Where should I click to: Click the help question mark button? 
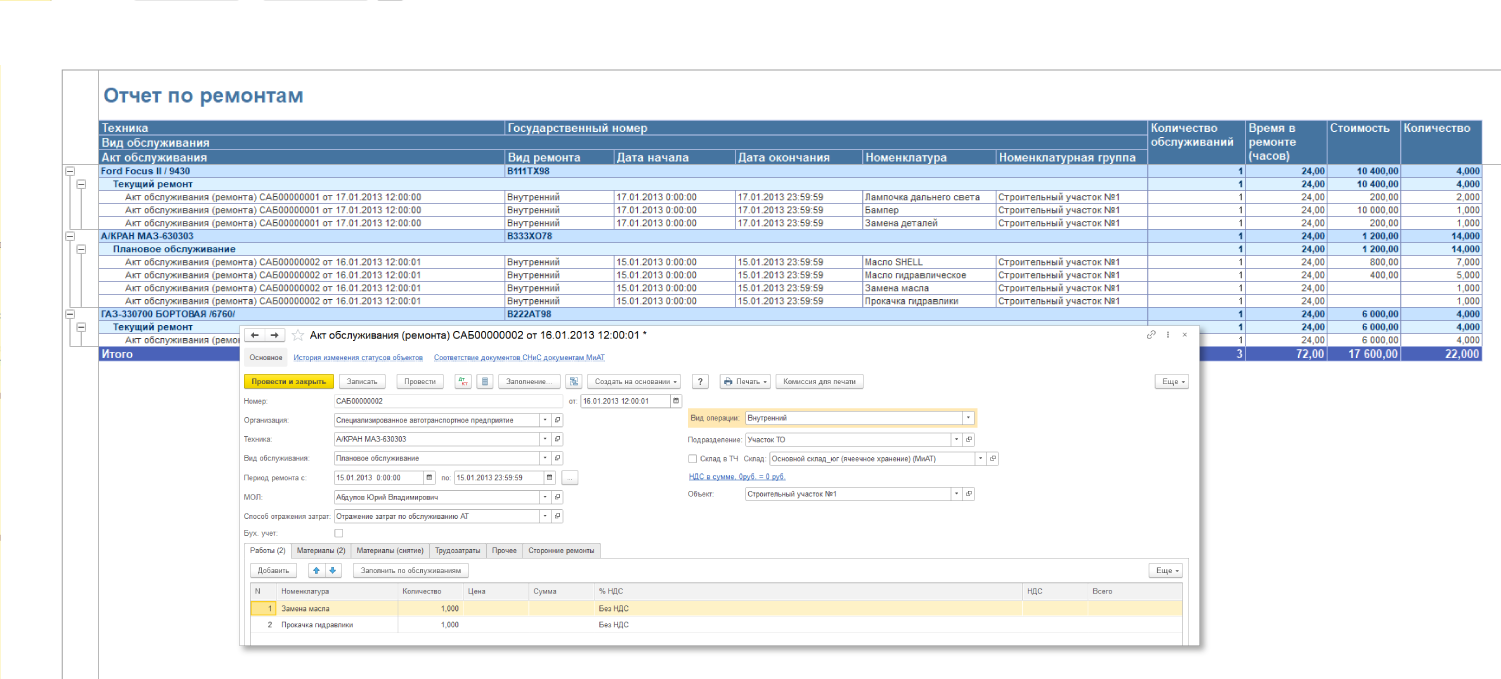701,382
